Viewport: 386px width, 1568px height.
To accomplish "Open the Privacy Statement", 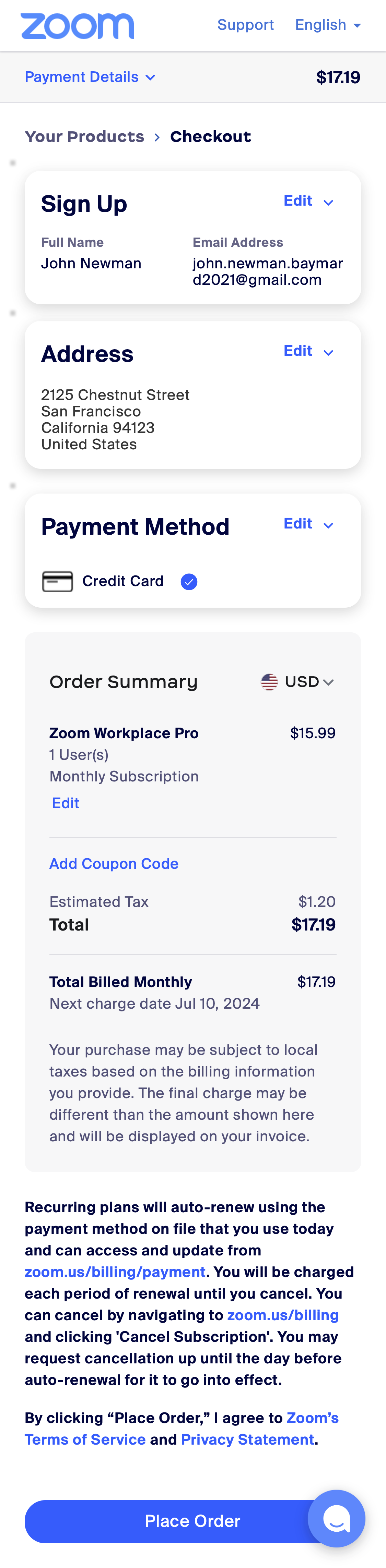I will [246, 1439].
